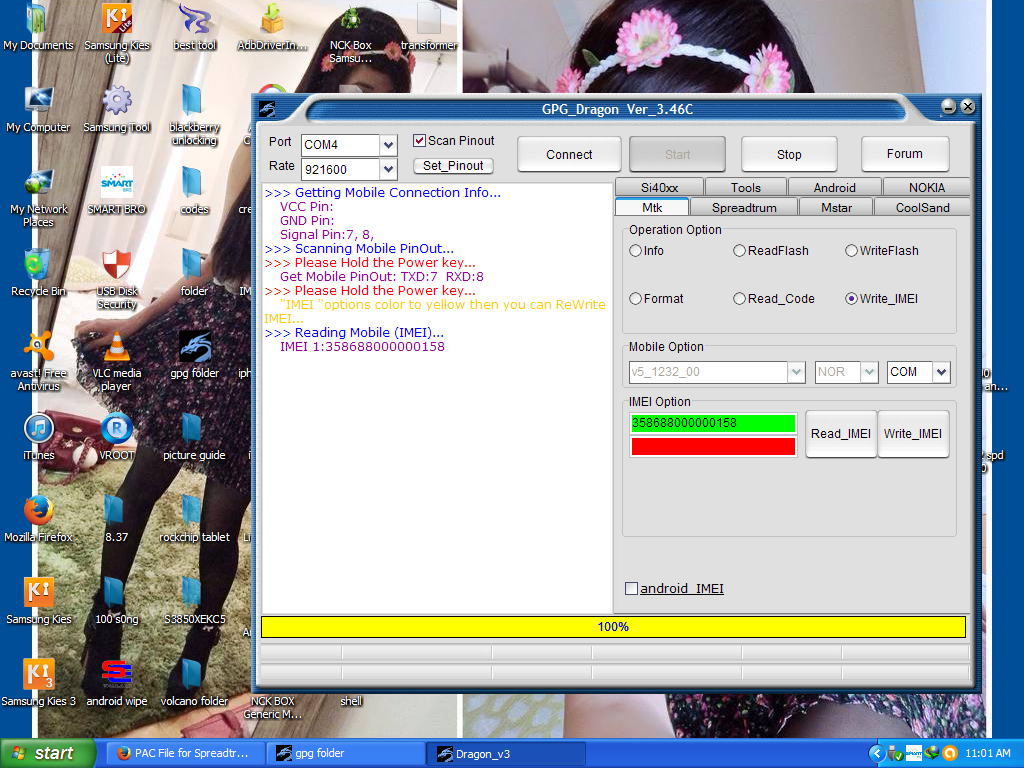1024x768 pixels.
Task: Launch the VROOT desktop shortcut
Action: click(117, 430)
